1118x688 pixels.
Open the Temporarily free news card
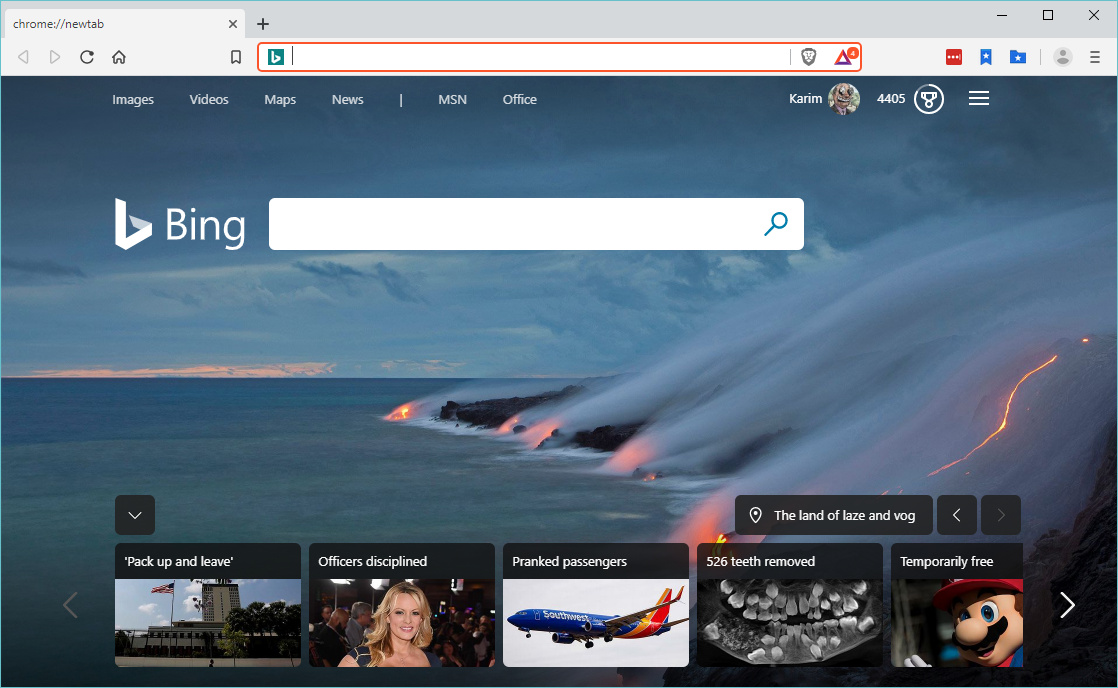pyautogui.click(x=957, y=605)
